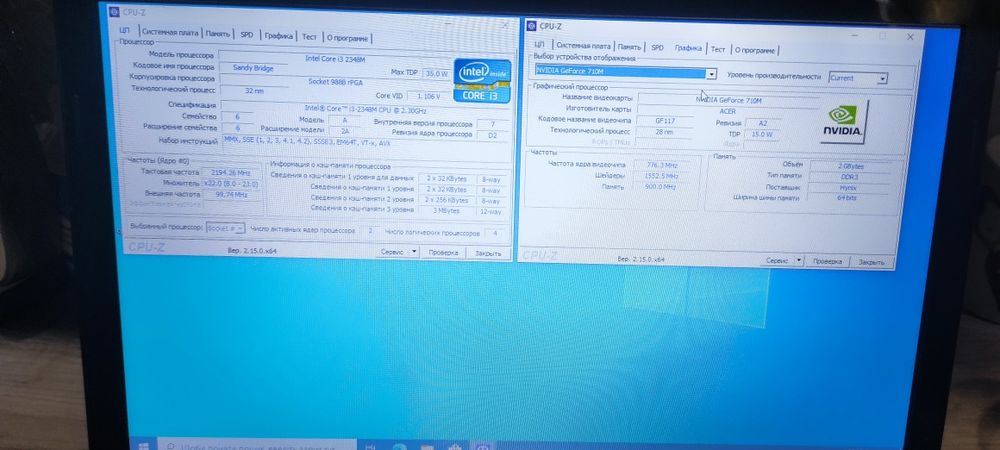The height and width of the screenshot is (450, 1000).
Task: Click Проверка button in right graphics window
Action: click(828, 262)
